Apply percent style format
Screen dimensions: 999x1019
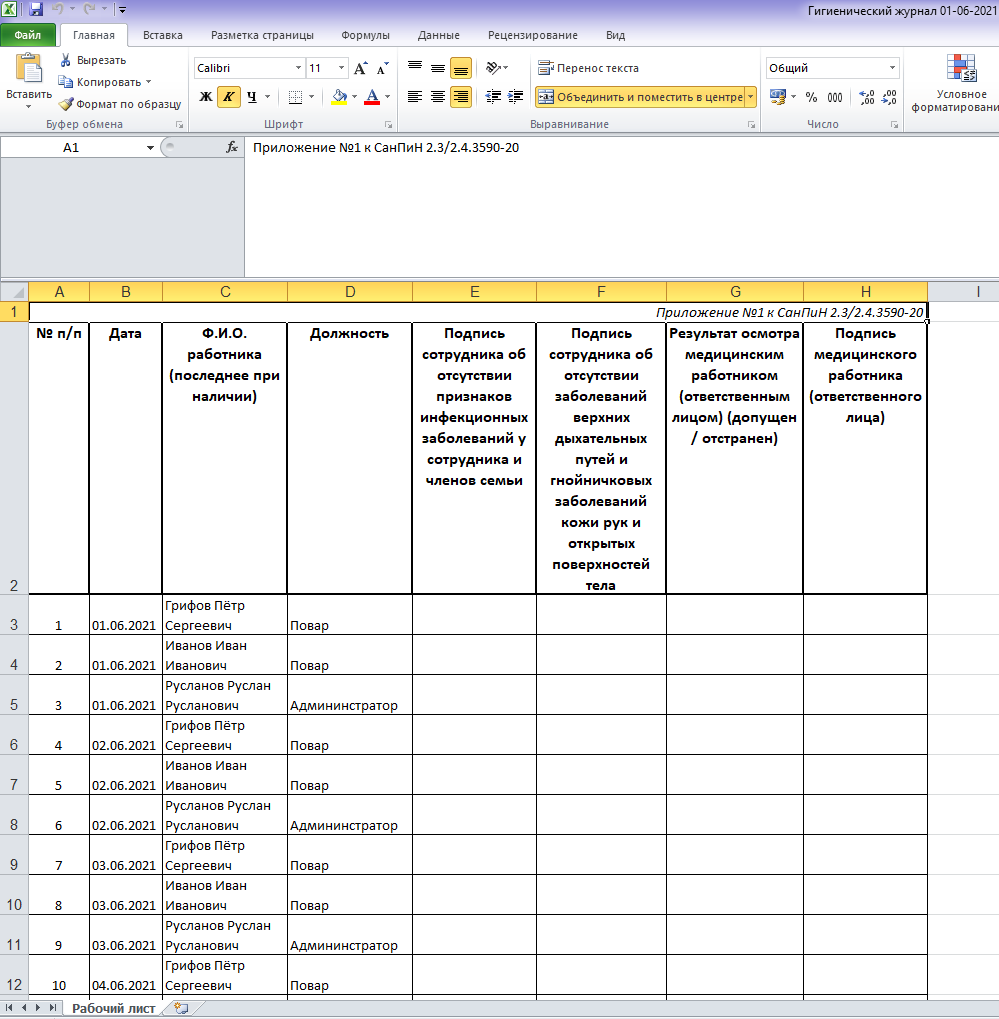coord(811,97)
